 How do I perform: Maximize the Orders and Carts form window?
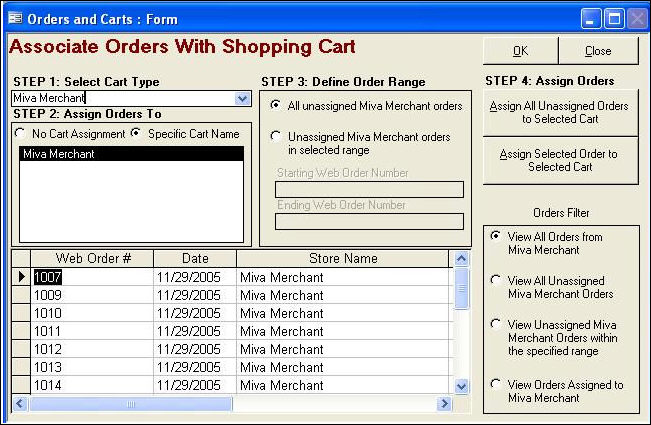click(x=614, y=19)
